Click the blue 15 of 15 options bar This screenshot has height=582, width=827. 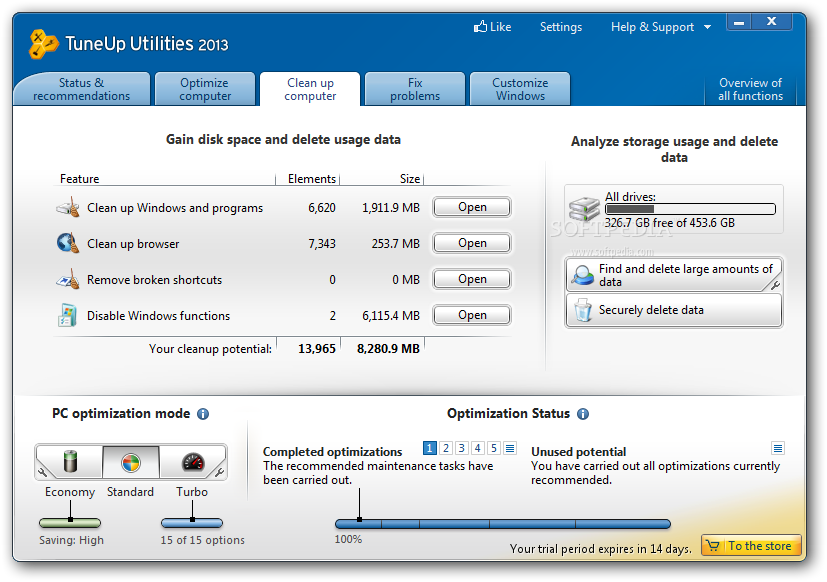pos(192,523)
